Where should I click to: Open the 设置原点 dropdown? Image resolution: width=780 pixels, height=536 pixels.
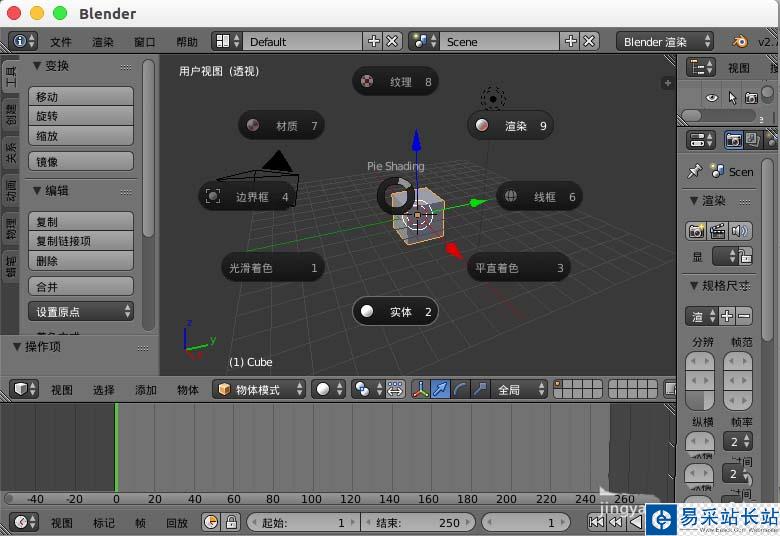[x=81, y=312]
